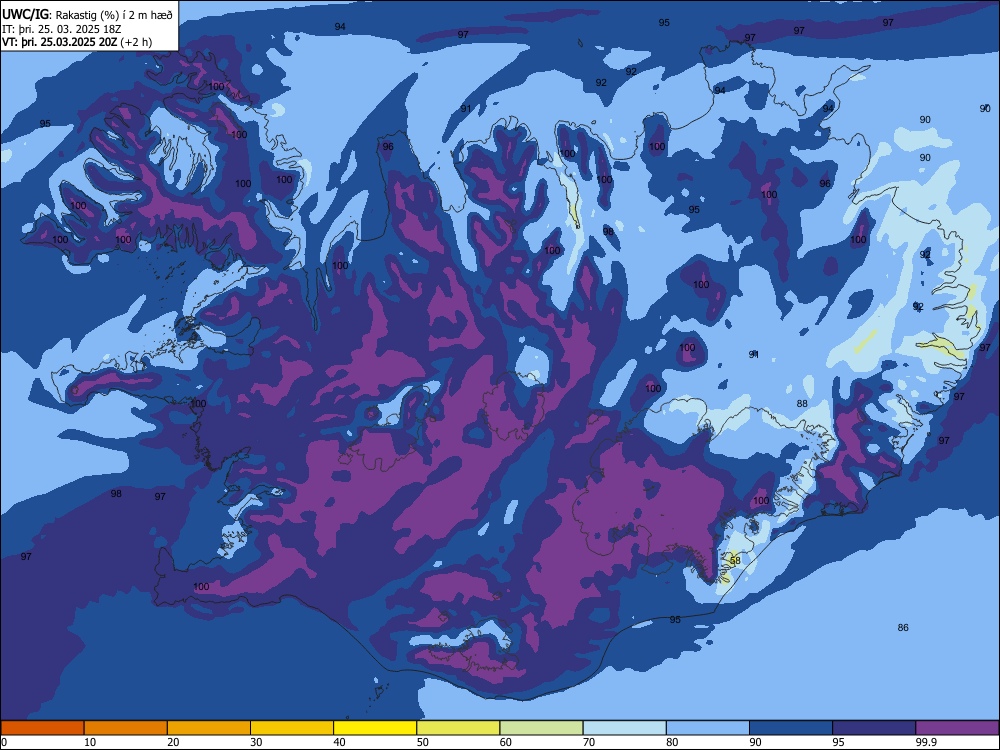Screen dimensions: 1000x750
Task: Select the light blue 80–90 legend swatch
Action: coord(708,728)
